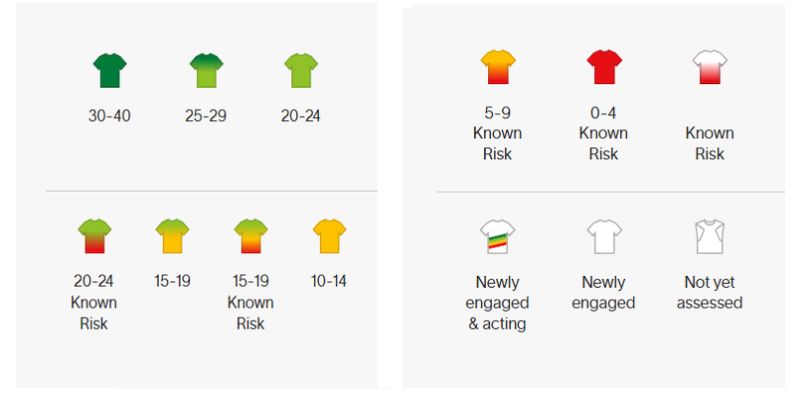This screenshot has width=800, height=395.
Task: Click the yellow 10-14 shirt icon
Action: 330,236
